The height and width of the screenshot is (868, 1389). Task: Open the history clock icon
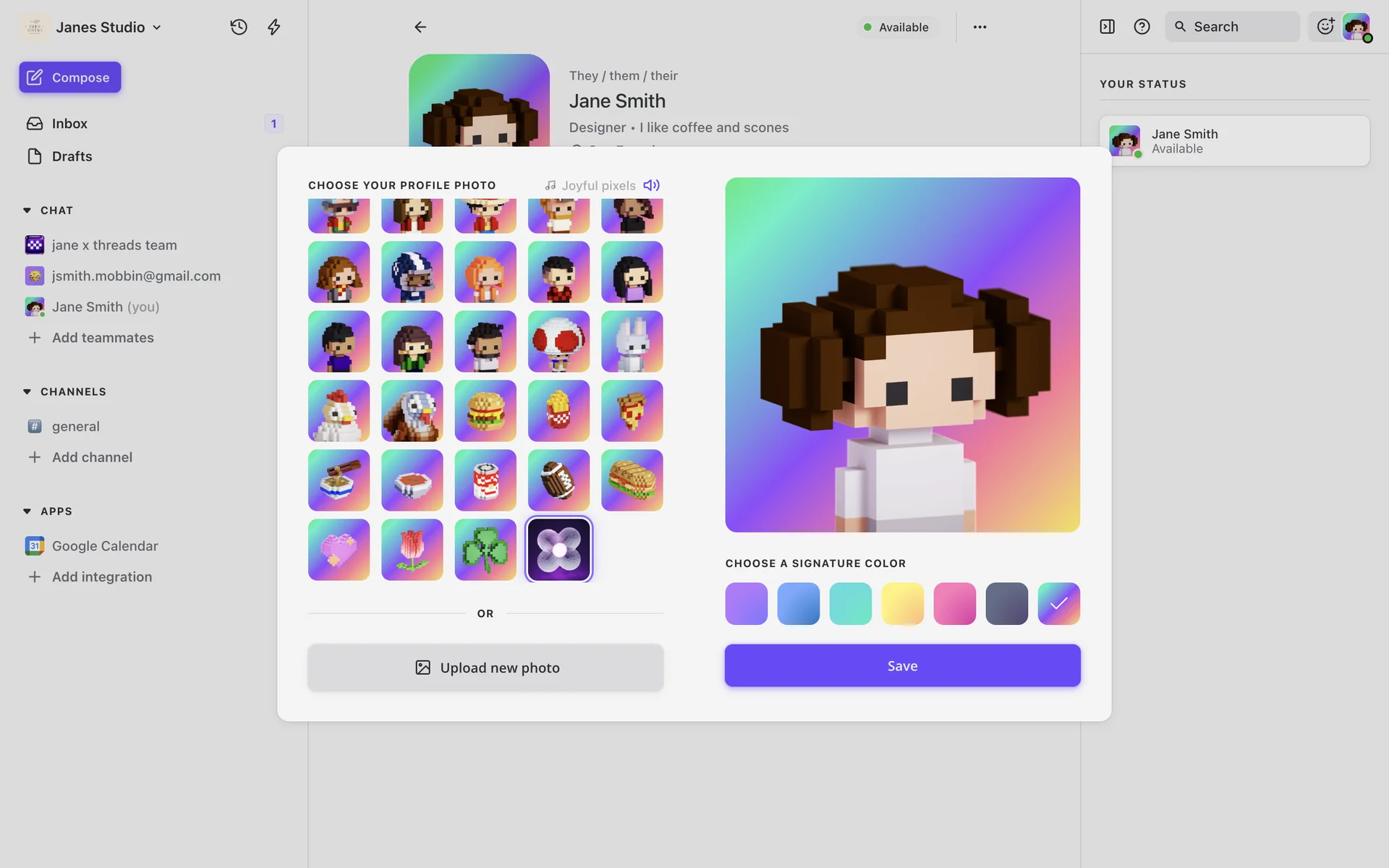(x=239, y=27)
